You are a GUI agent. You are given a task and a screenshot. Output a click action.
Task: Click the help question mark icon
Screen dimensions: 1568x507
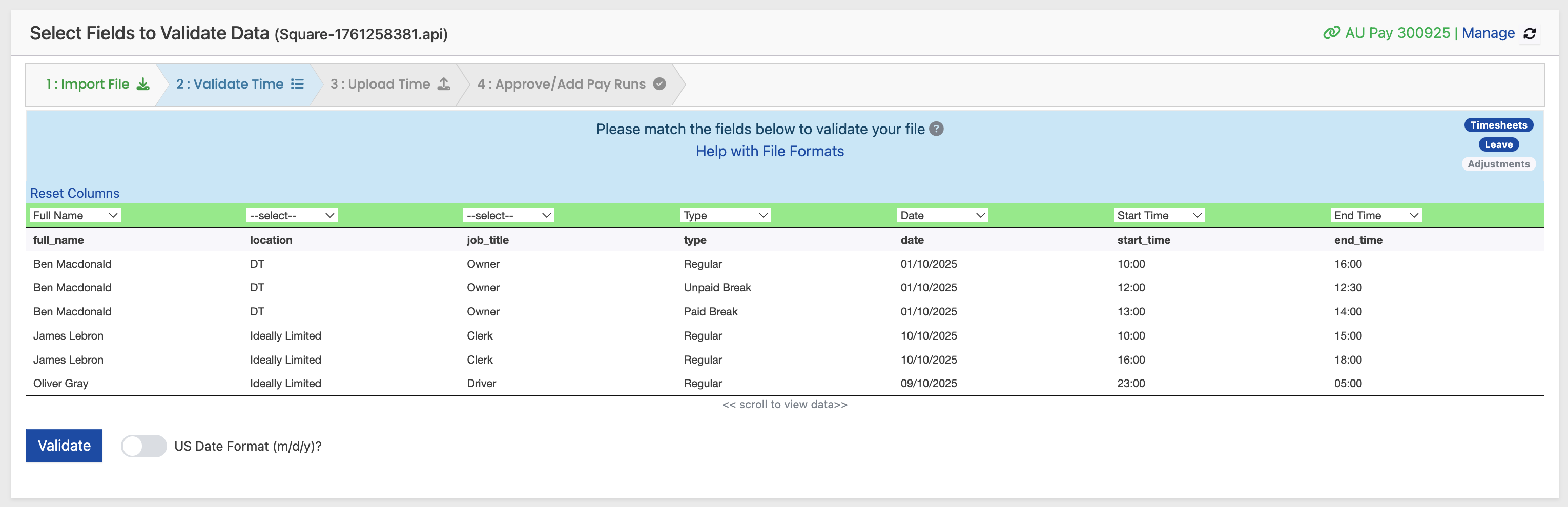[x=936, y=129]
